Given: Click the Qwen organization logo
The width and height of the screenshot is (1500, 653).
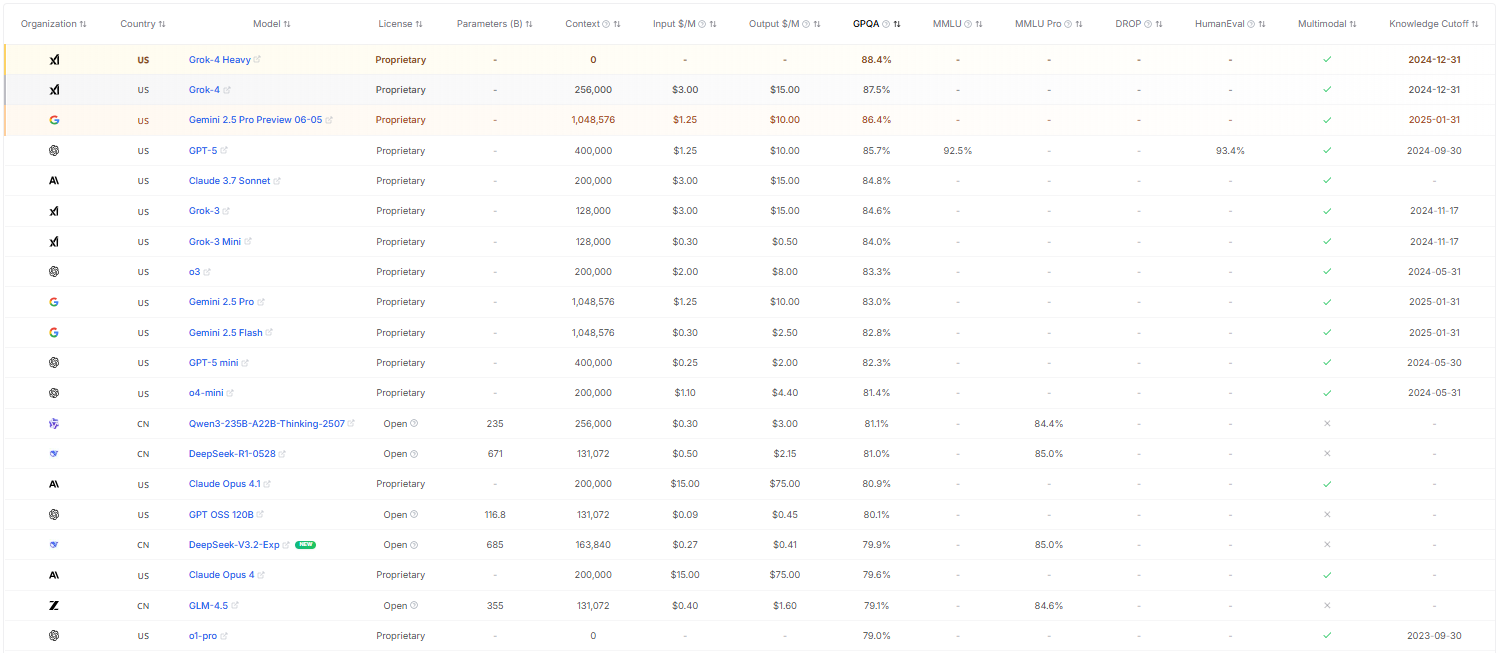Looking at the screenshot, I should (54, 424).
